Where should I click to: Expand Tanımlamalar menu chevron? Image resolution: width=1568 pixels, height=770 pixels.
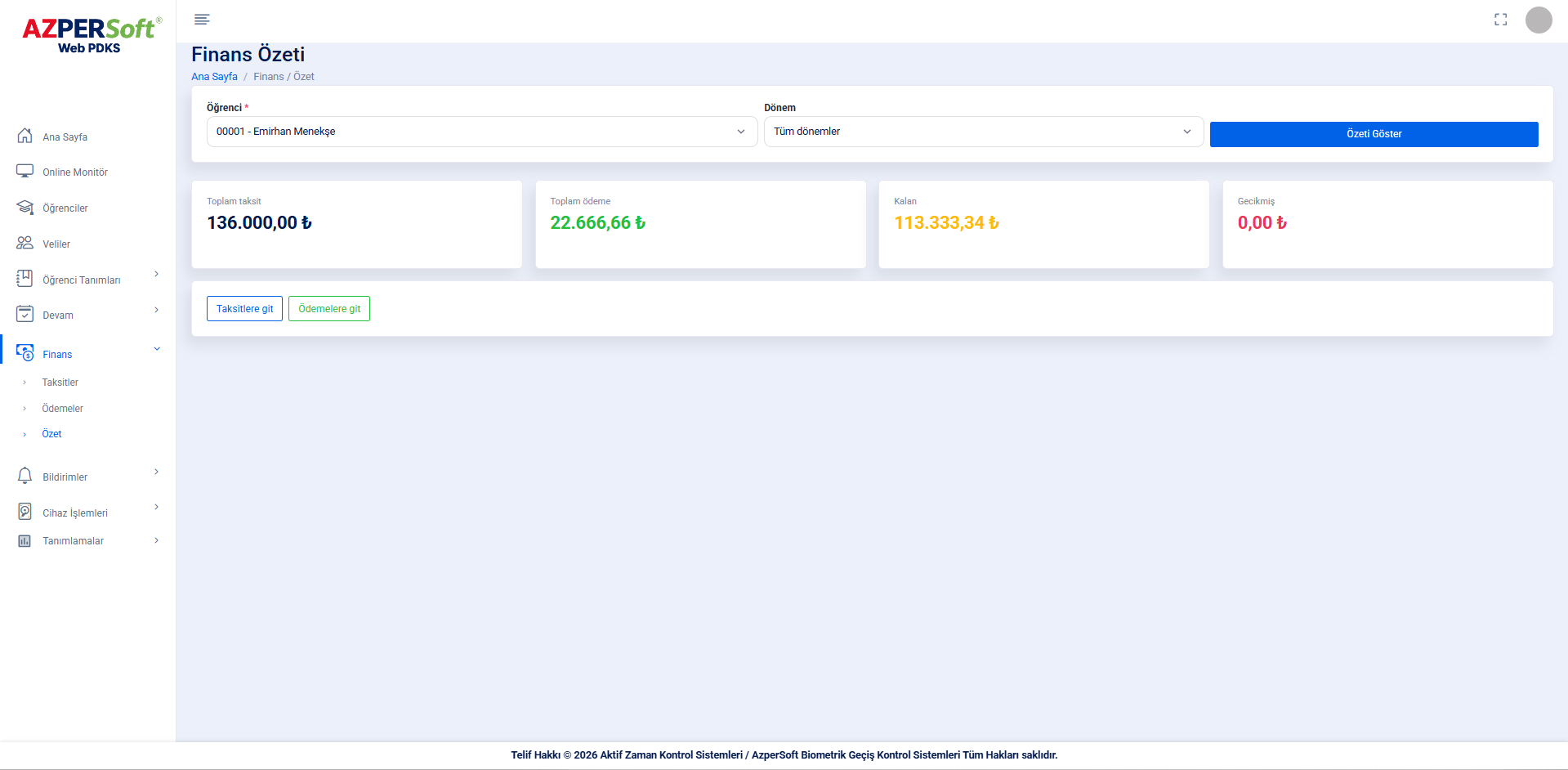coord(156,540)
